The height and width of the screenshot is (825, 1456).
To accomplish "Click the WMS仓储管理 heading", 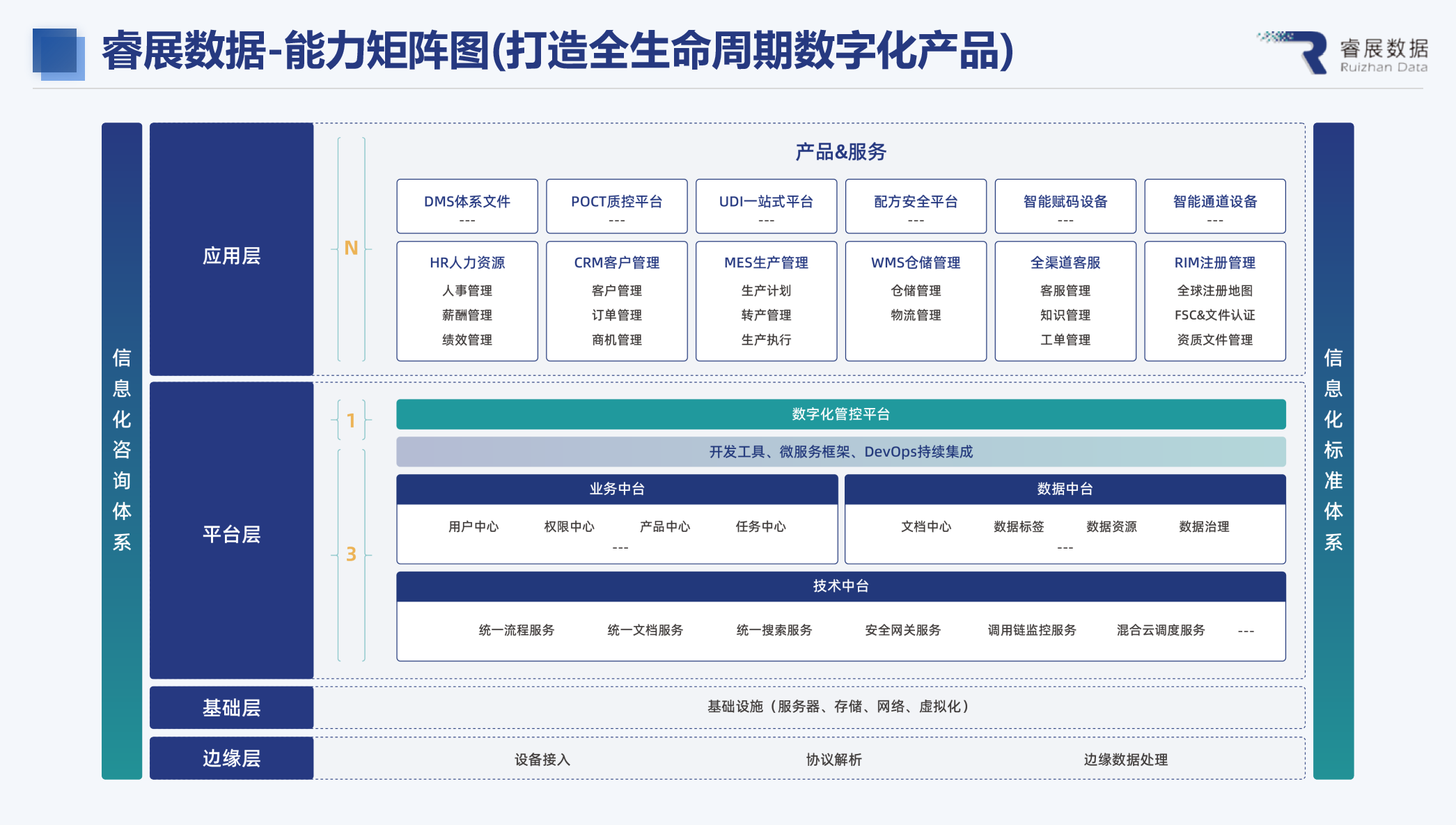I will 916,262.
